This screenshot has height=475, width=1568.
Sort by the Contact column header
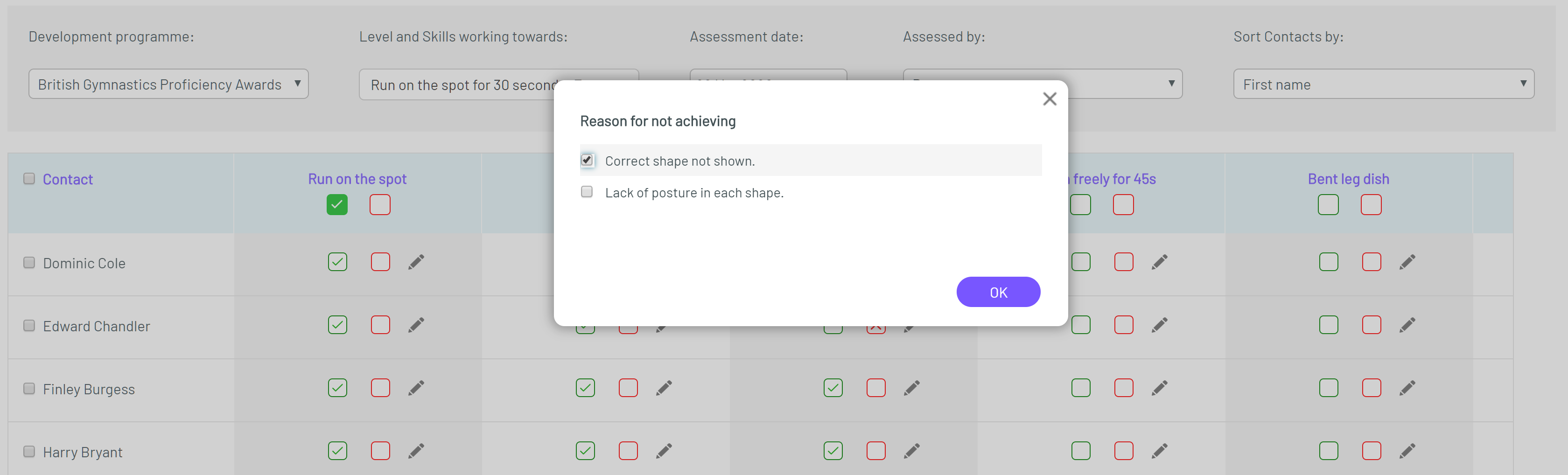68,179
